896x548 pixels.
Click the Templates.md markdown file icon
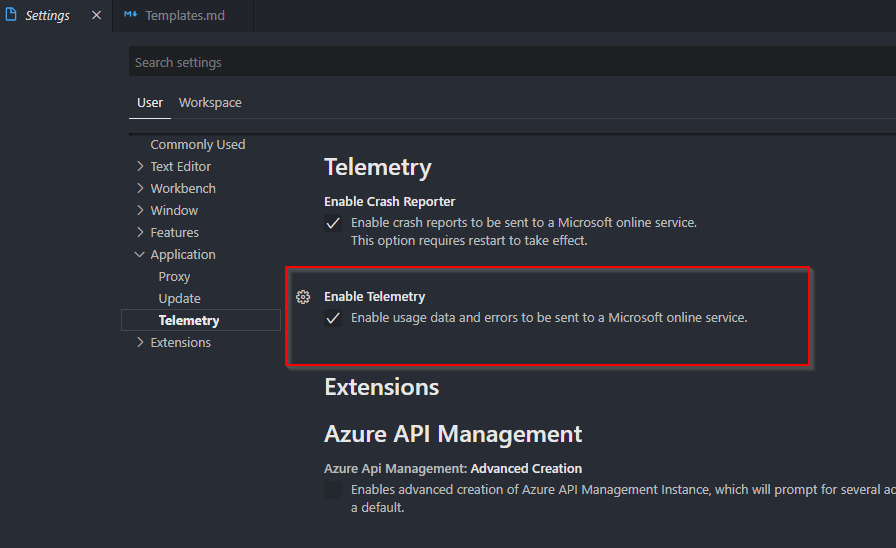point(130,15)
